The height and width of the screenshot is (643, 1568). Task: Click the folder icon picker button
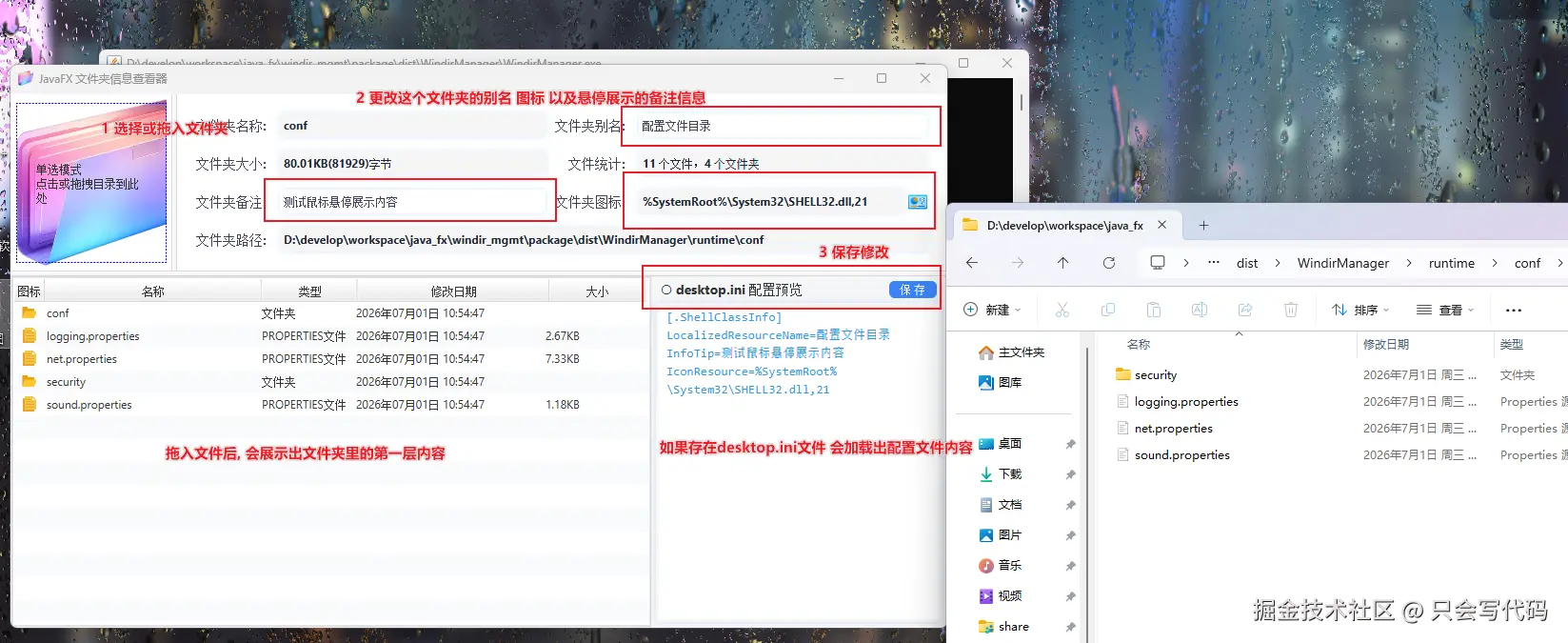tap(917, 202)
